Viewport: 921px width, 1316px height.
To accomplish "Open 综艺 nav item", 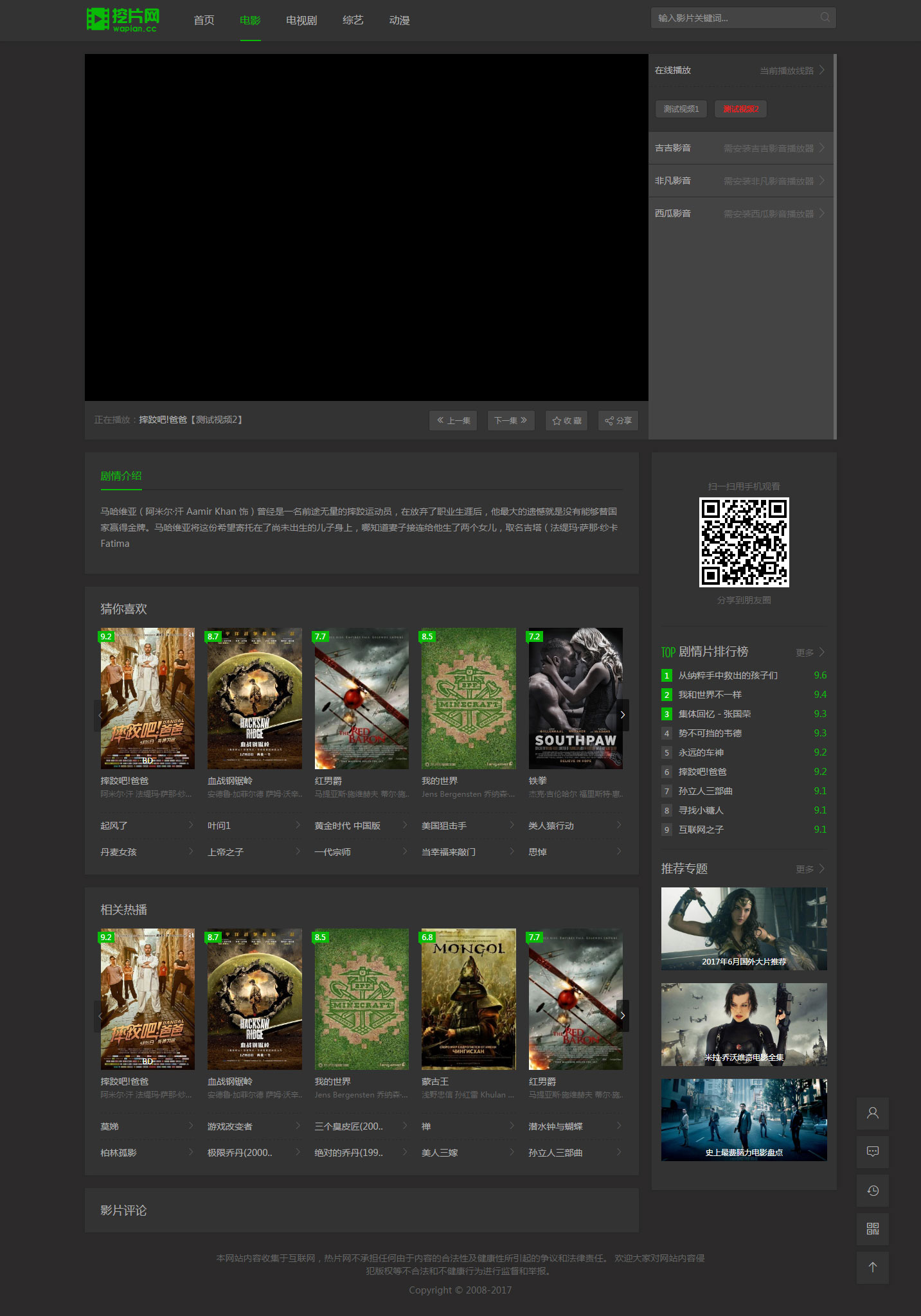I will (x=353, y=21).
